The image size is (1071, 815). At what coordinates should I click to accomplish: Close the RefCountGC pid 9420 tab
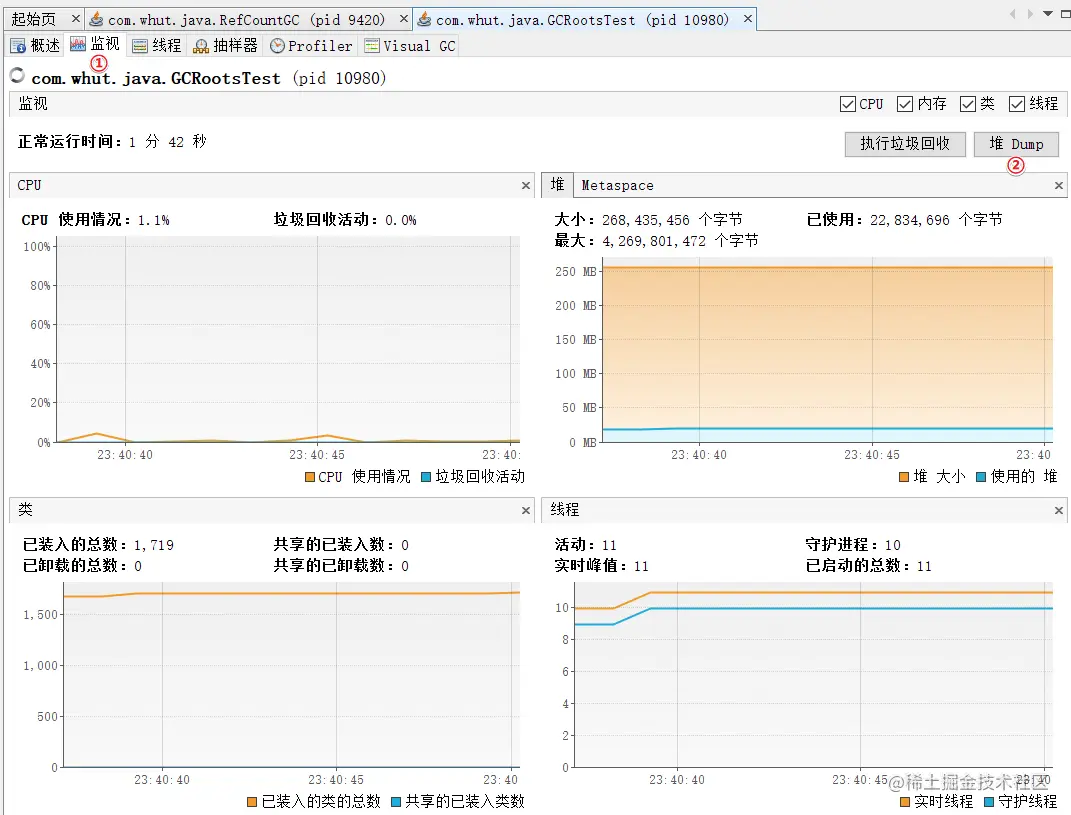tap(404, 19)
